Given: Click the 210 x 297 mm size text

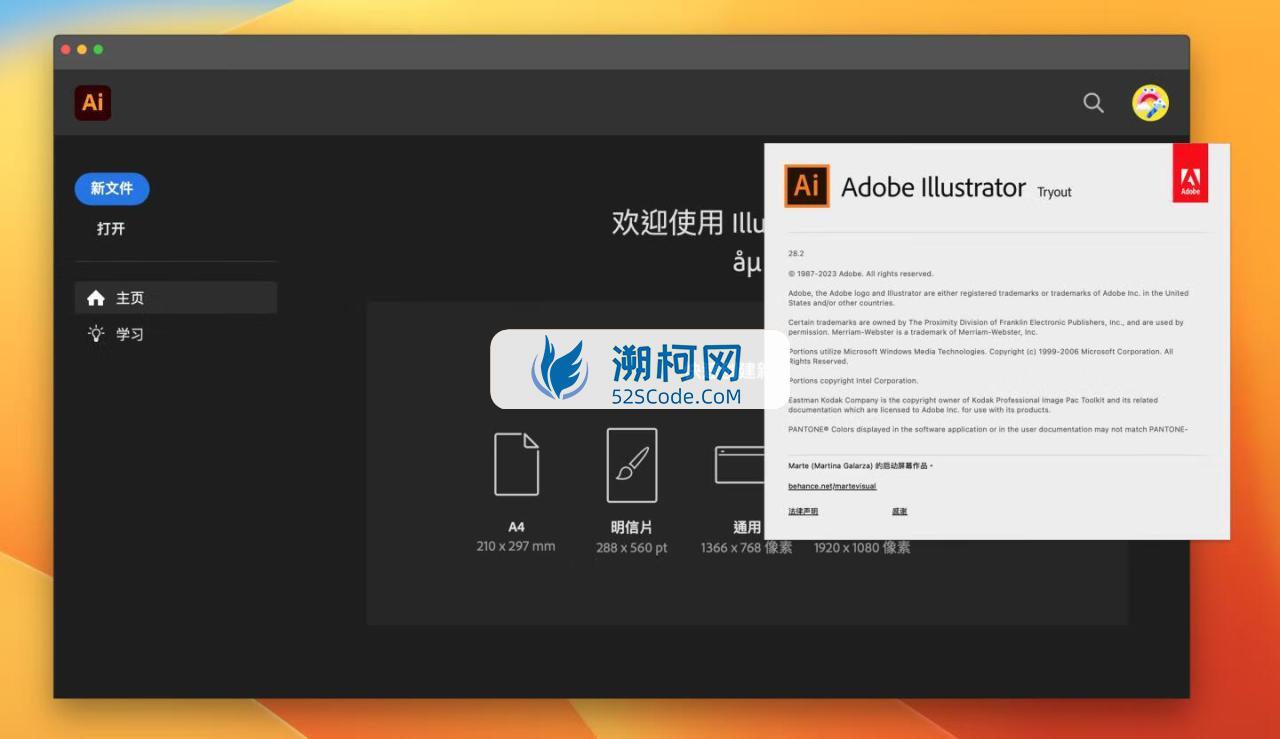Looking at the screenshot, I should 516,547.
